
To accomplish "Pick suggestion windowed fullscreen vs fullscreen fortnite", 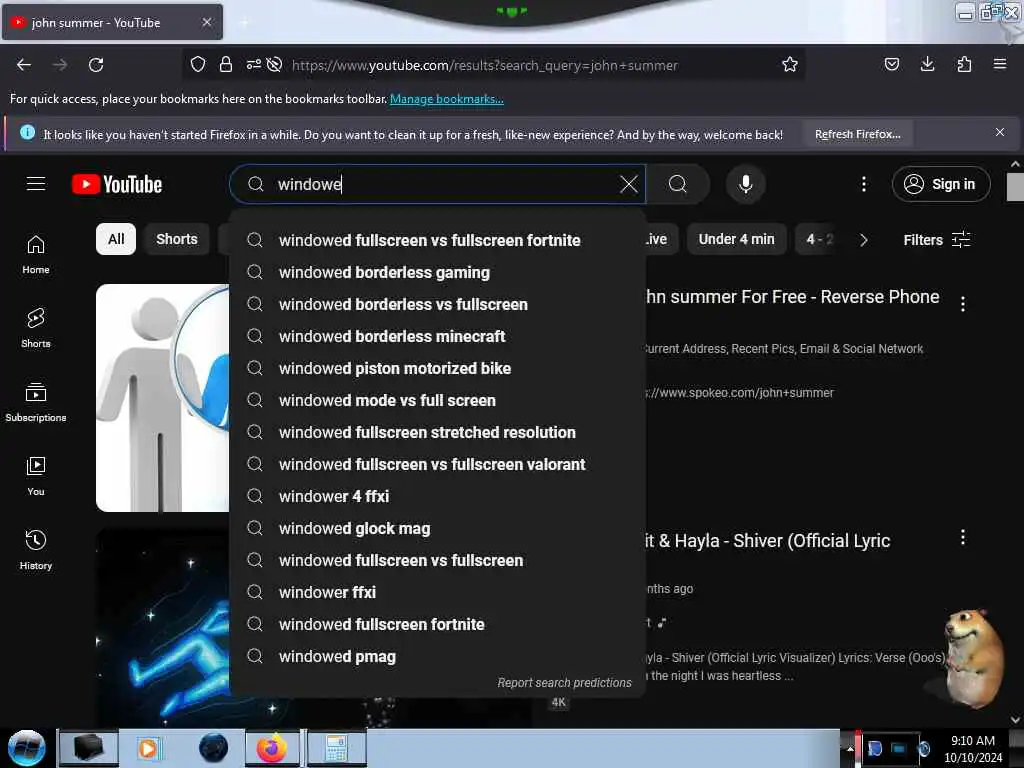I will pyautogui.click(x=438, y=240).
